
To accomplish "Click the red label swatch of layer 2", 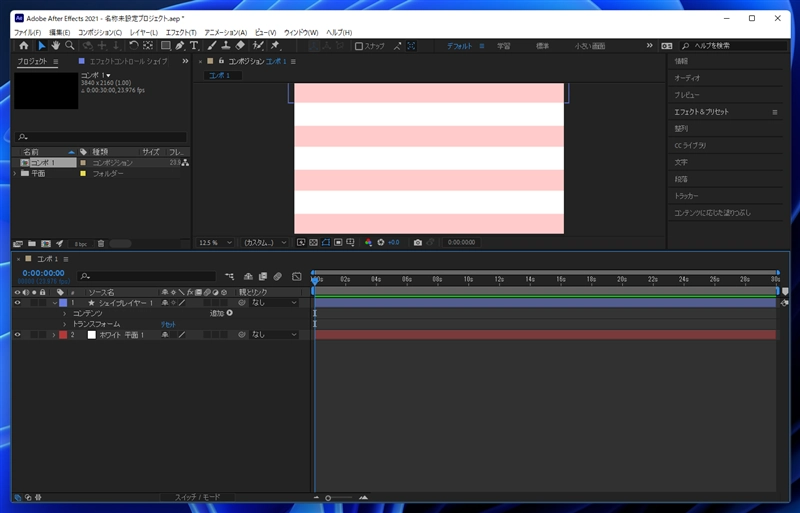I will (x=63, y=335).
